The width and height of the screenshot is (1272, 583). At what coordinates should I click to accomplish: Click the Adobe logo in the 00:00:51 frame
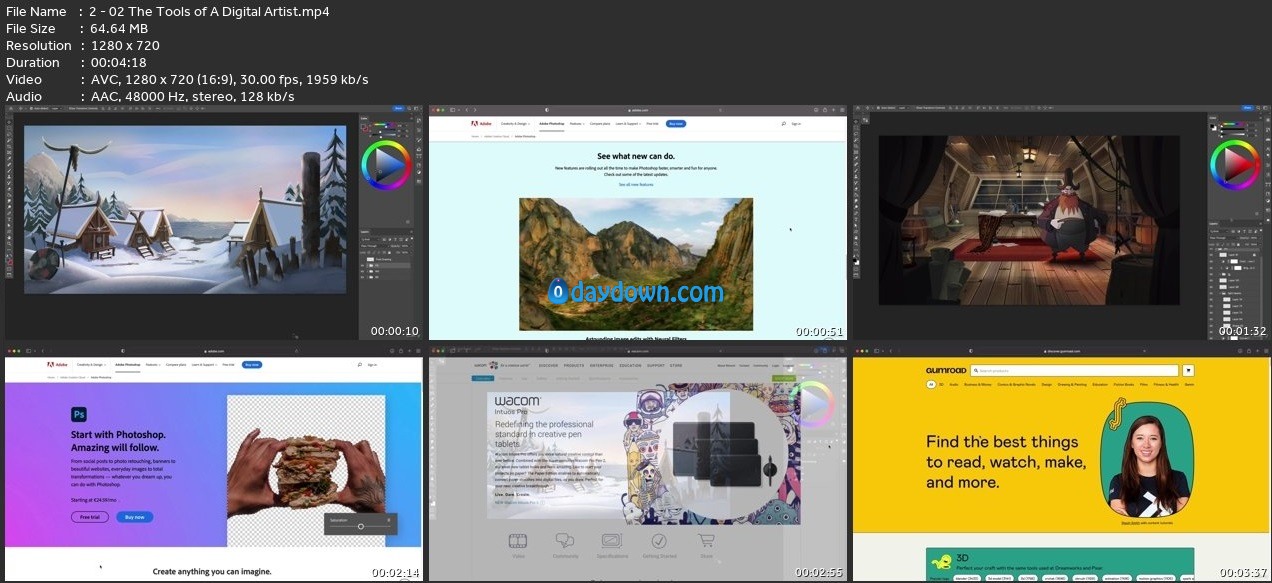point(483,124)
